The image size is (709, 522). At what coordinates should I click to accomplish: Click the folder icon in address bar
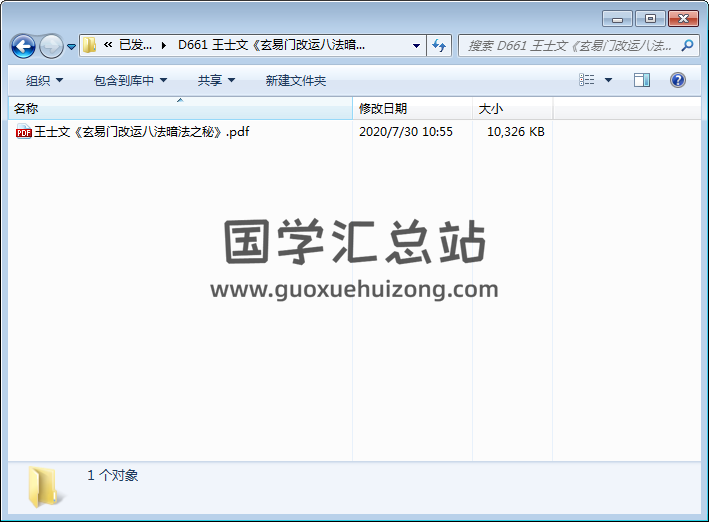(90, 45)
